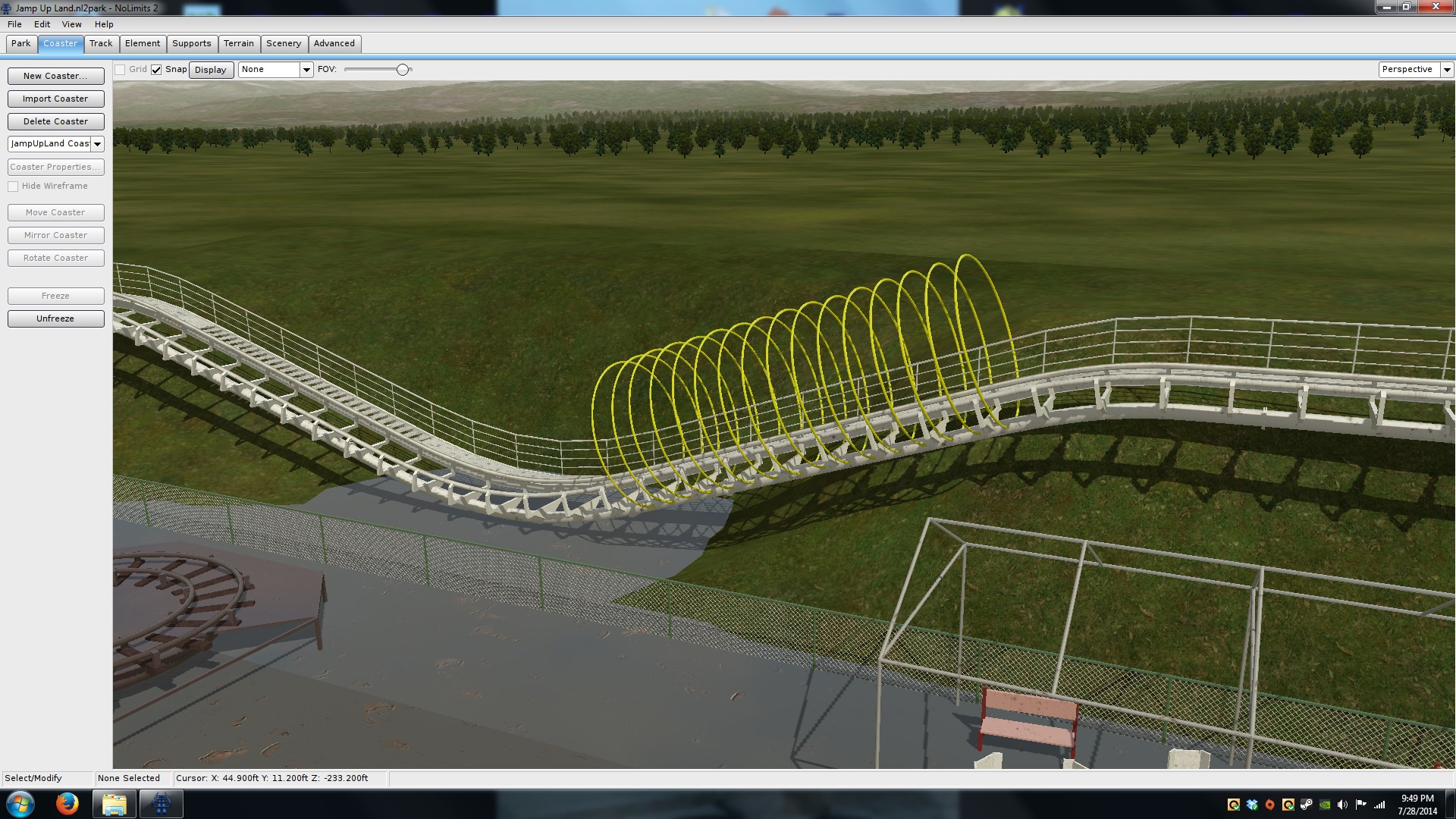Enable the Grid checkbox
This screenshot has height=819, width=1456.
click(x=120, y=70)
